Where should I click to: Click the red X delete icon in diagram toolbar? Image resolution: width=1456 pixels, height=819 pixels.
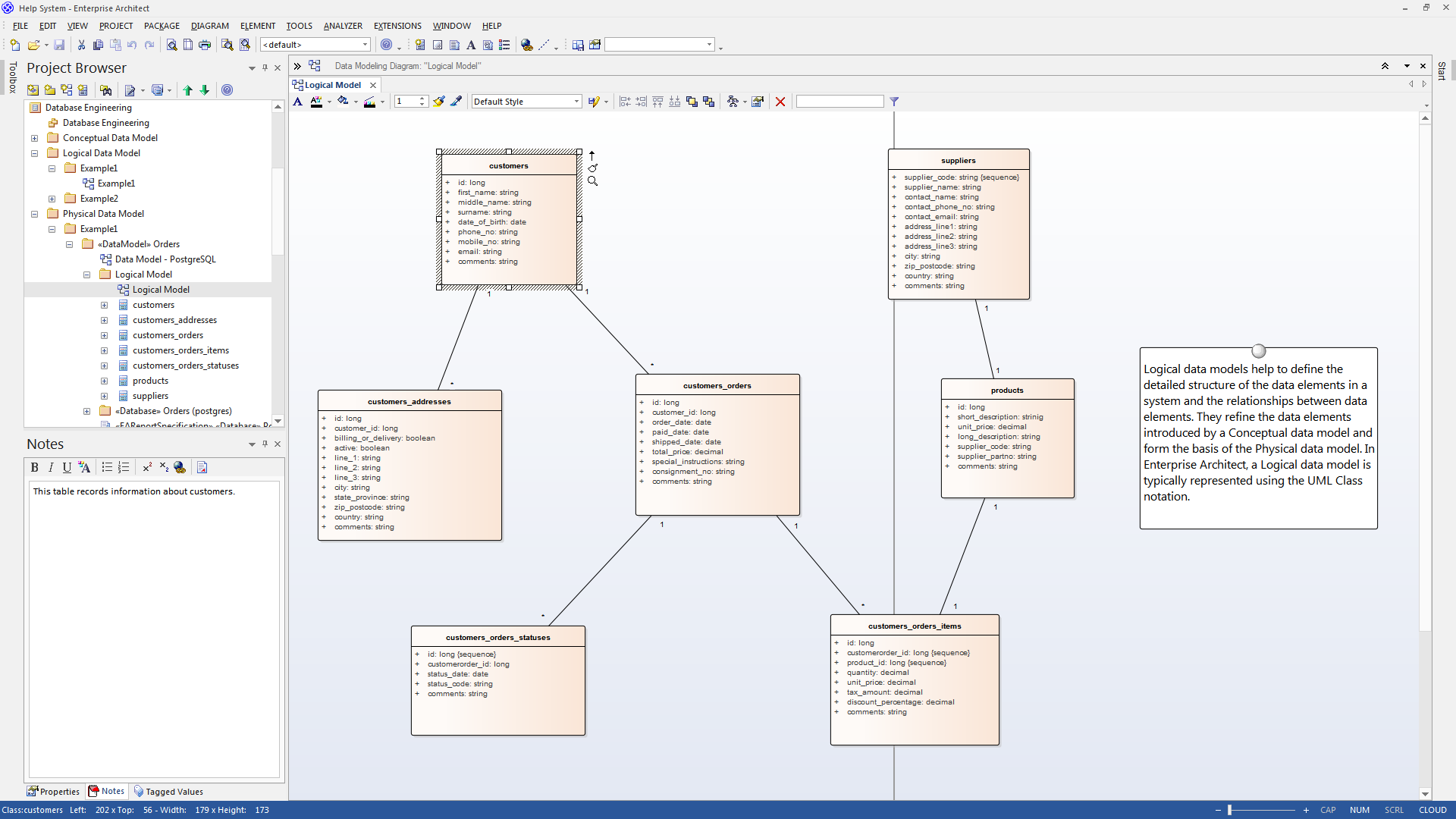point(780,102)
